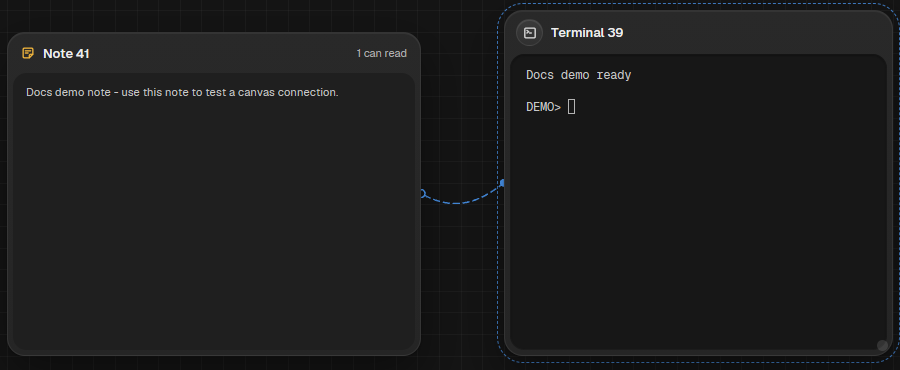Focus the terminal DEMO> prompt cursor
The width and height of the screenshot is (900, 370).
coord(571,107)
